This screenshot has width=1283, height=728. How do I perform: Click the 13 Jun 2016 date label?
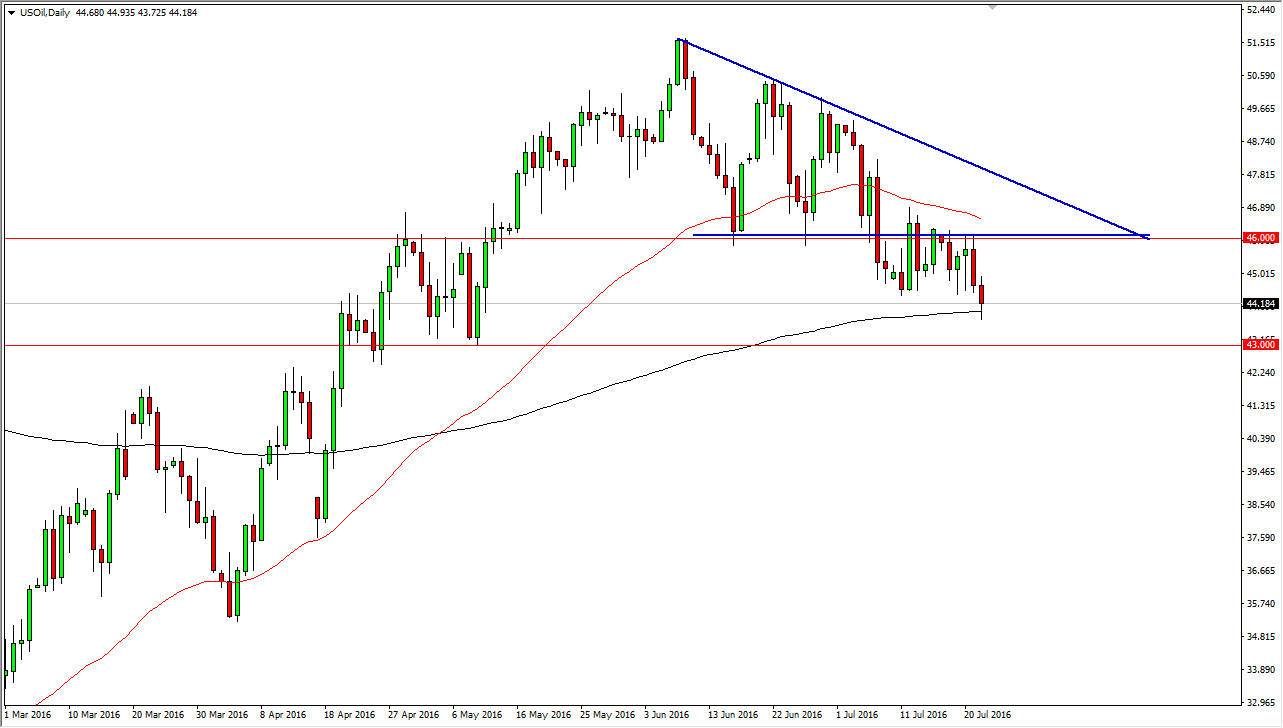coord(732,715)
